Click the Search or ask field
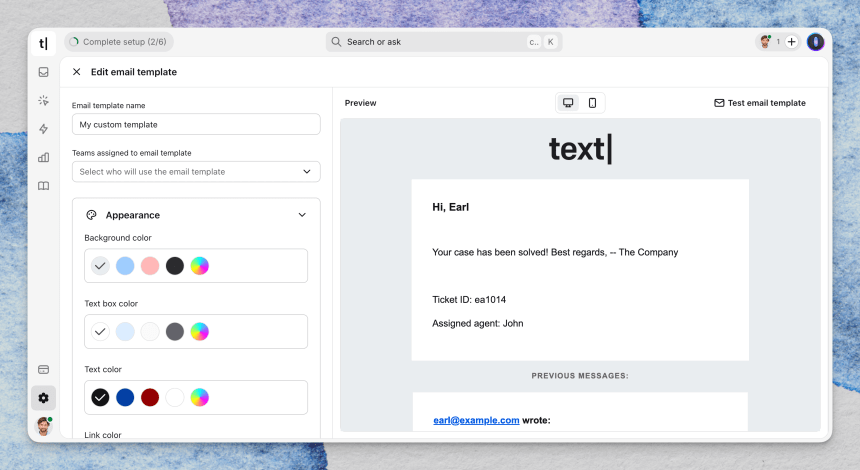Screen dimensions: 860x470 point(444,42)
